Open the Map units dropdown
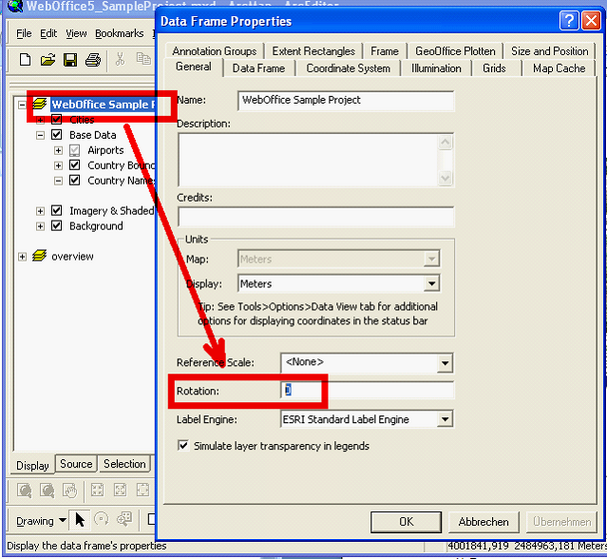 click(432, 259)
